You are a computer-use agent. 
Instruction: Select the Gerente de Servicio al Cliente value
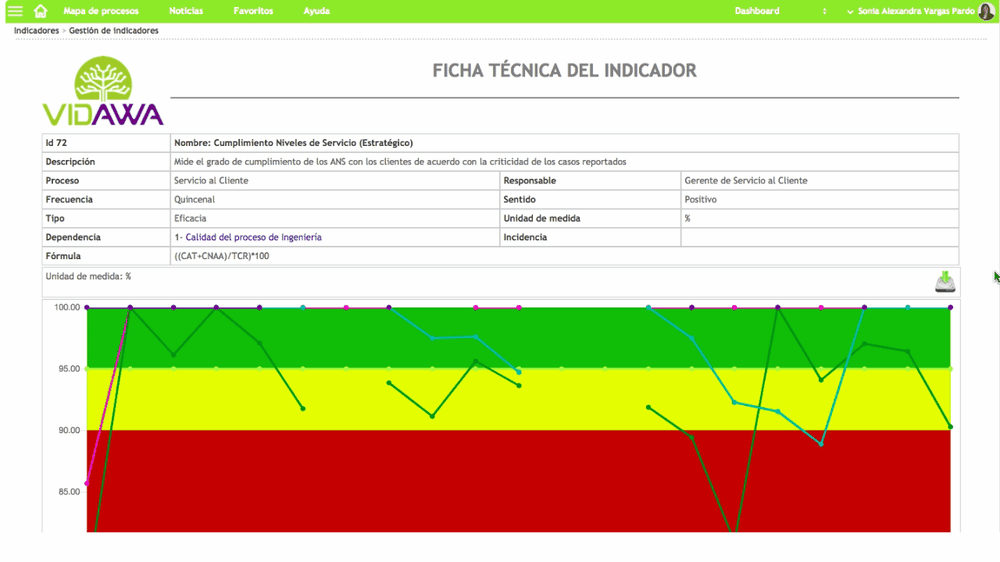[746, 181]
